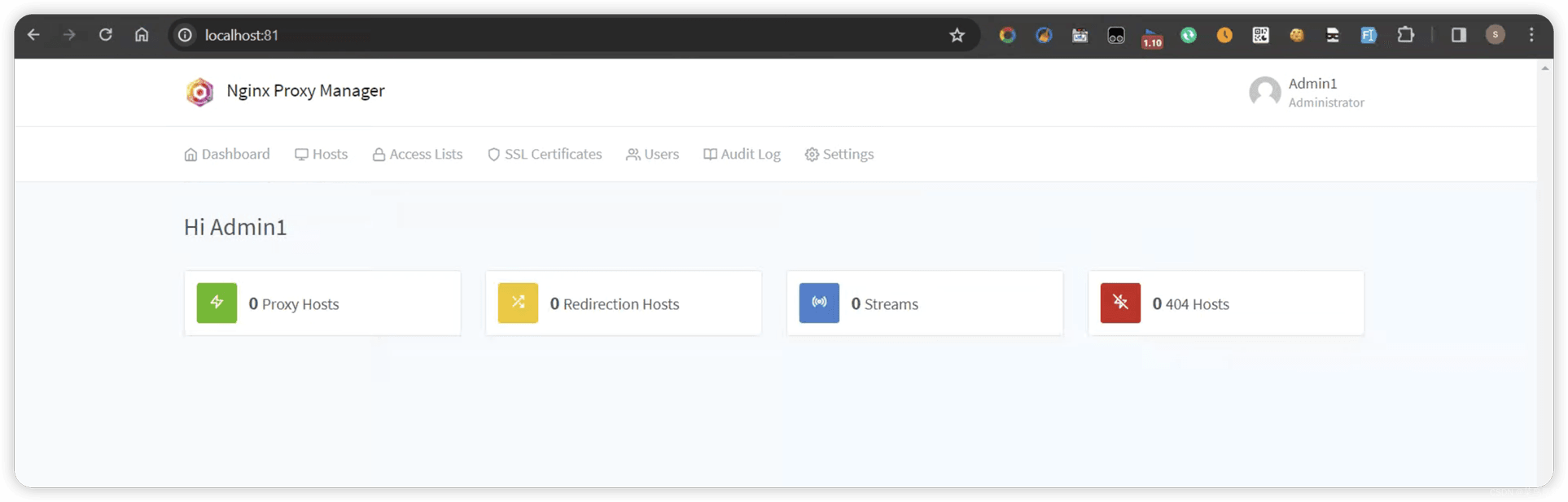Open the browser extensions puzzle icon

coord(1405,35)
